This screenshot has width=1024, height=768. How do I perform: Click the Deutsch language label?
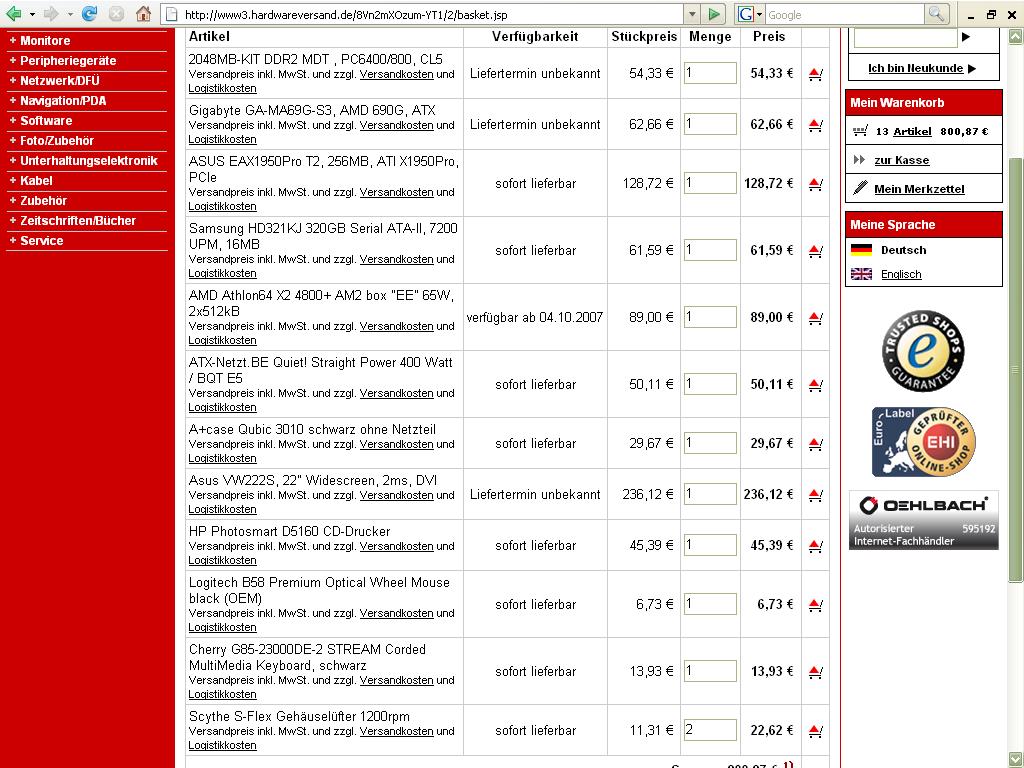tap(903, 250)
